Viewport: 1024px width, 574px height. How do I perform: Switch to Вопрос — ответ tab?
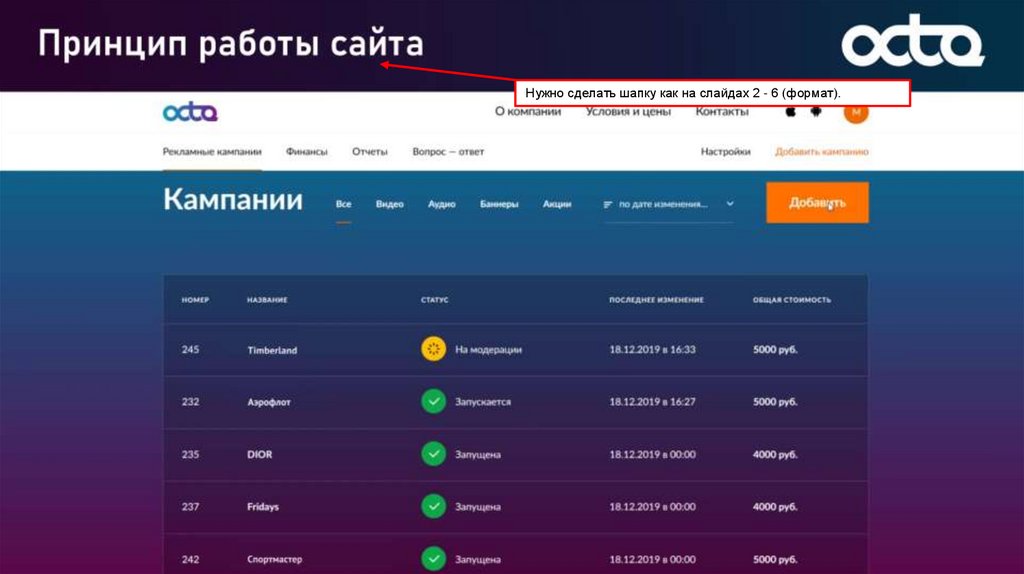pyautogui.click(x=448, y=151)
